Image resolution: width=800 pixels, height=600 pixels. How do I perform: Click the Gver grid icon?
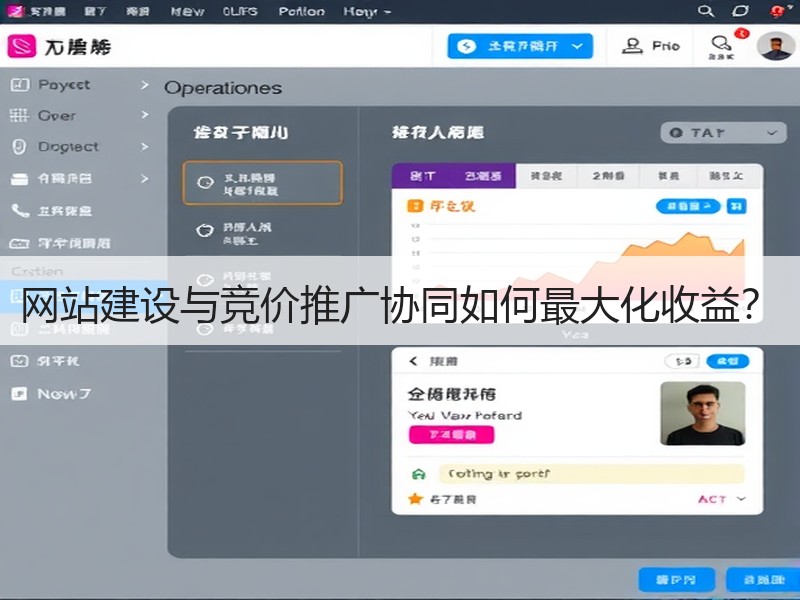pos(19,115)
